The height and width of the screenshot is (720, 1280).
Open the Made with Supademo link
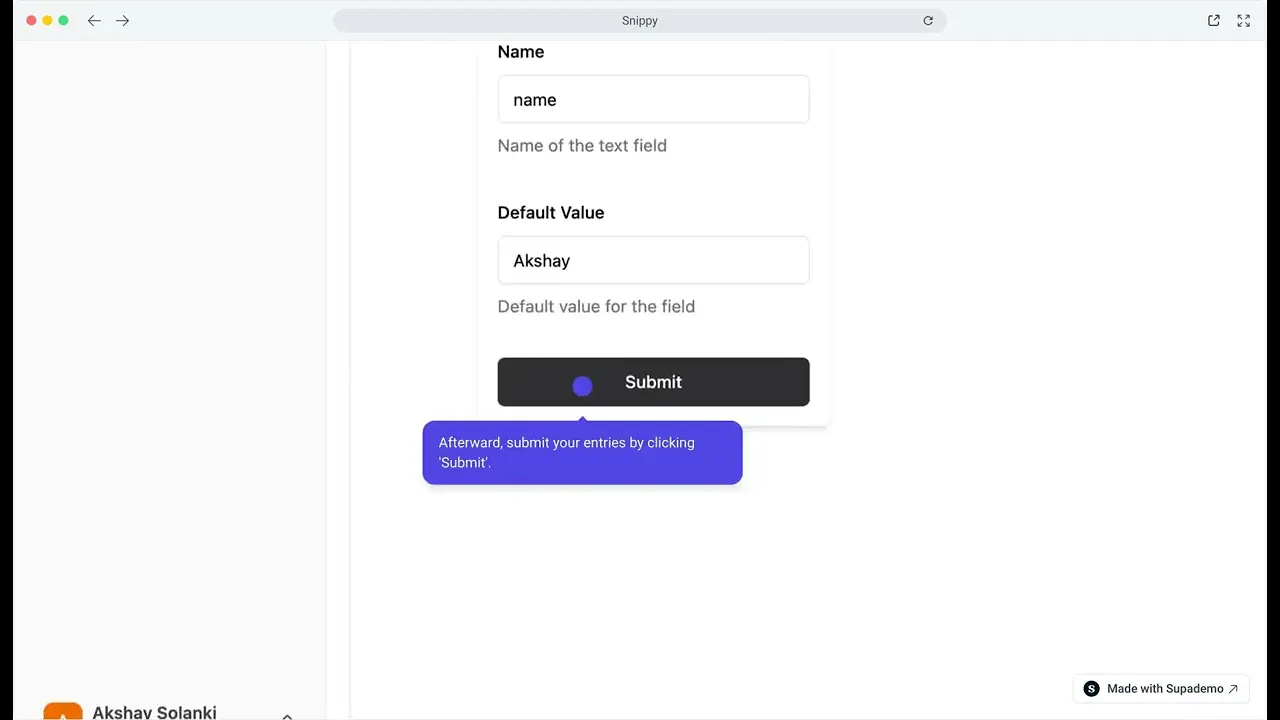tap(1161, 688)
